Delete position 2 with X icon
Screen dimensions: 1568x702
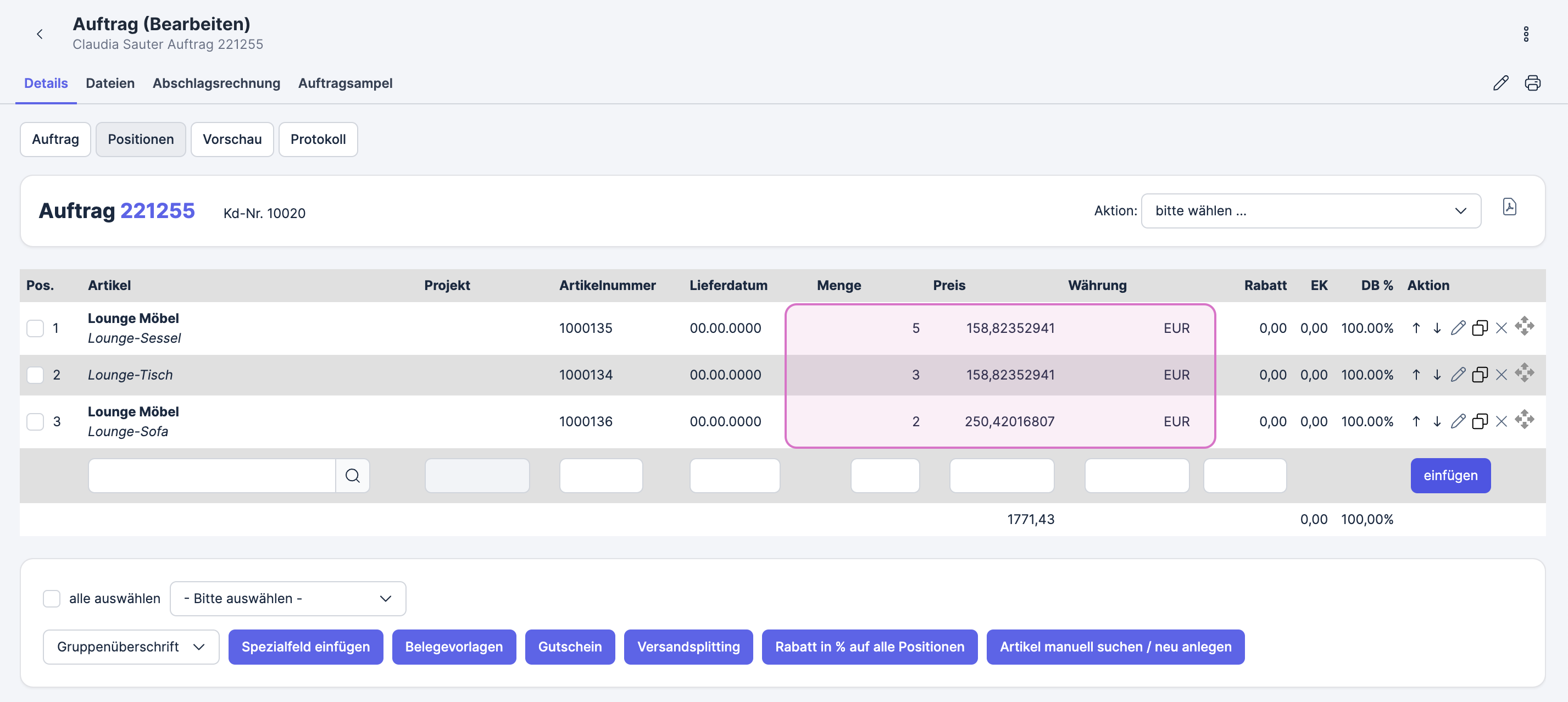click(1501, 375)
